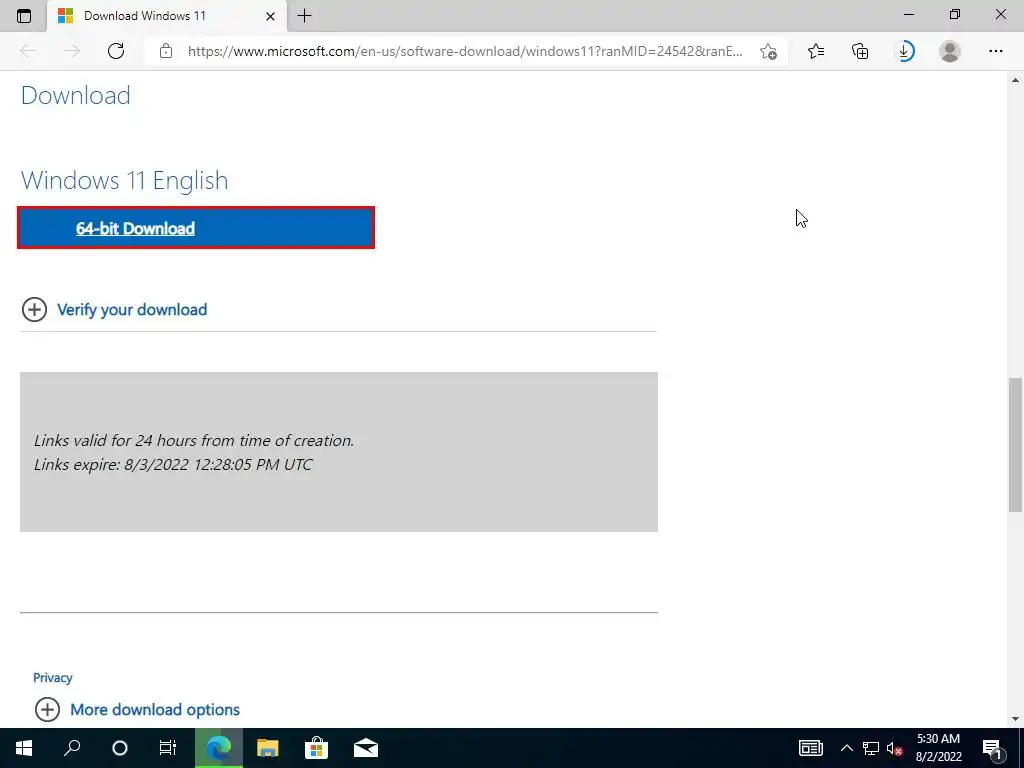Open the Downloads icon in Edge toolbar
Viewport: 1024px width, 768px height.
(x=905, y=51)
